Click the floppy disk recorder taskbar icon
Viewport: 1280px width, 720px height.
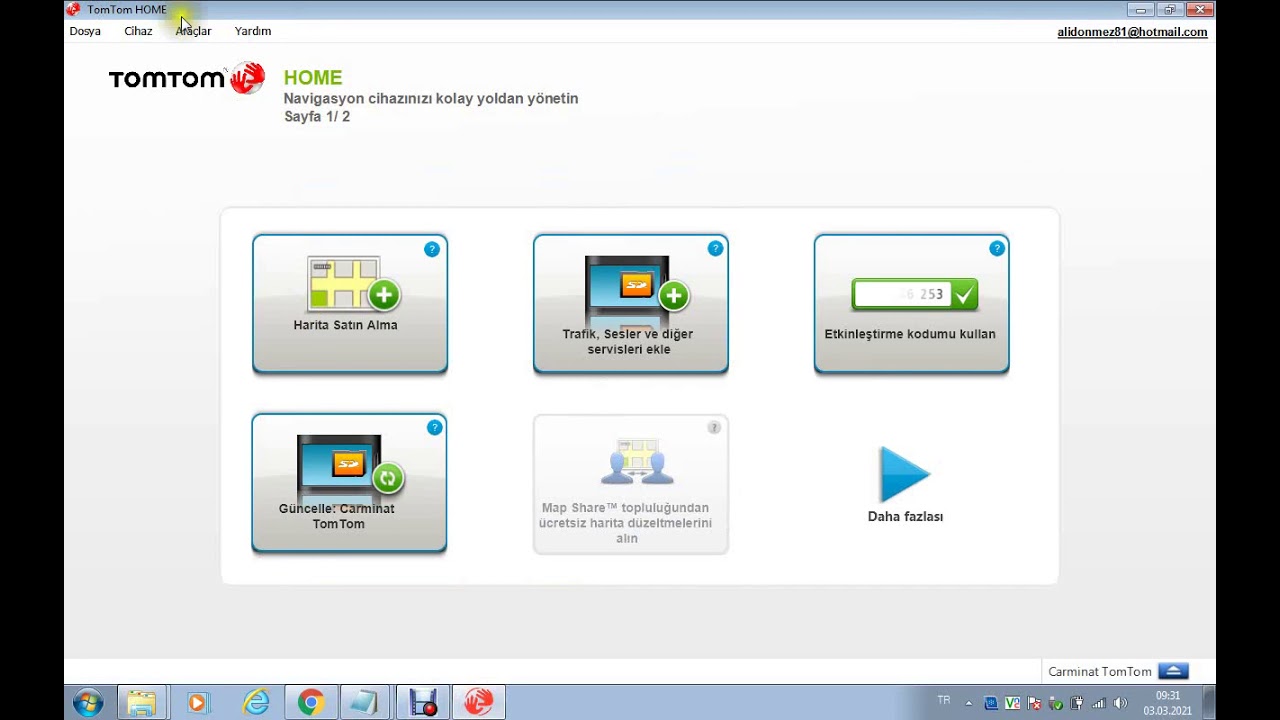(x=423, y=703)
